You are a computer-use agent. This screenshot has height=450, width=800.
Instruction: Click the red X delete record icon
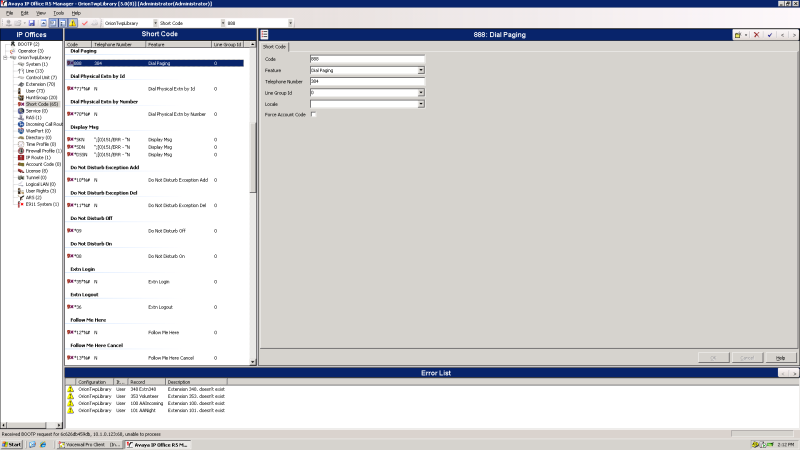coord(757,35)
